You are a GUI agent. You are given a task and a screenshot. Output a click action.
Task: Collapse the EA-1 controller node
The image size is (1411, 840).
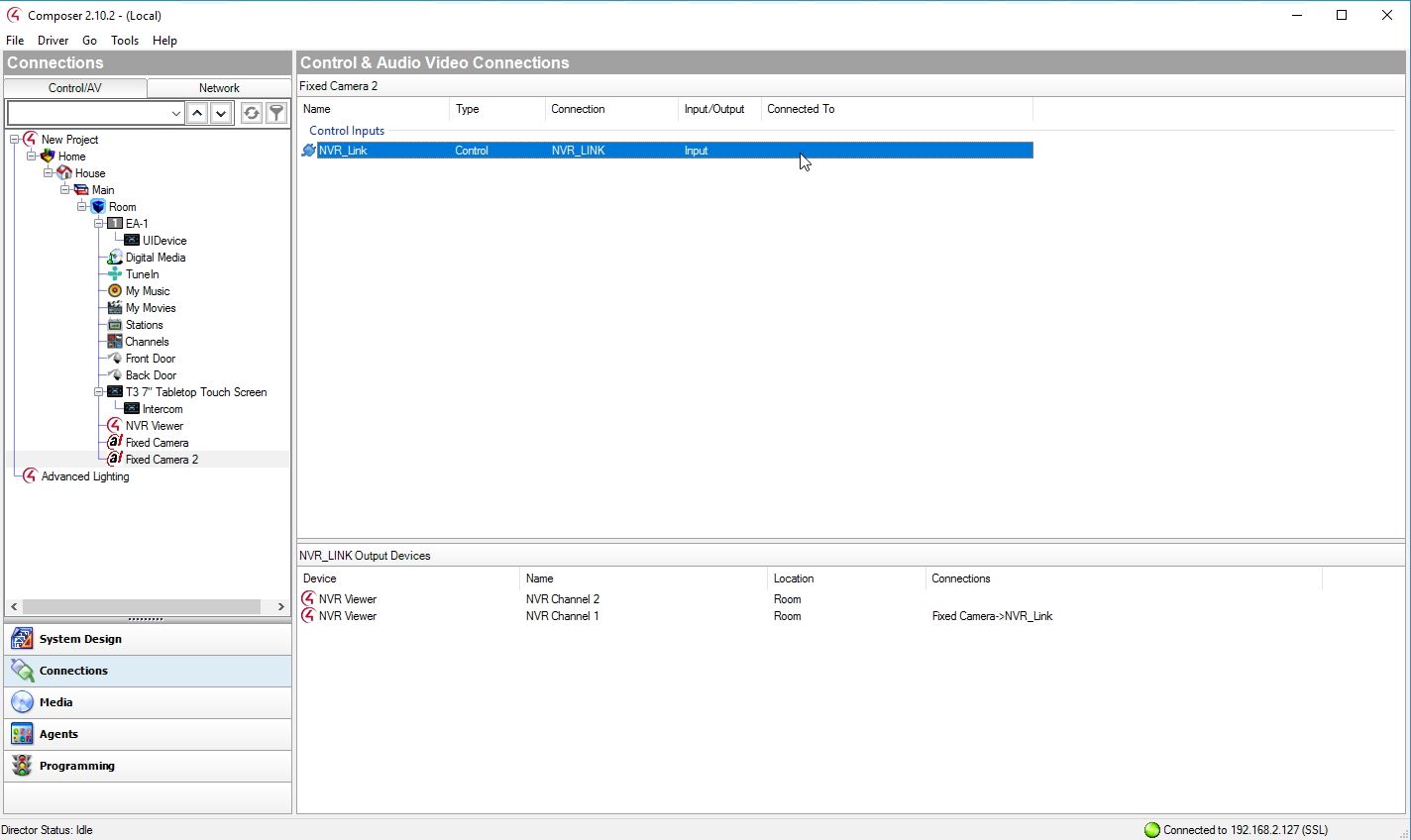pos(99,224)
